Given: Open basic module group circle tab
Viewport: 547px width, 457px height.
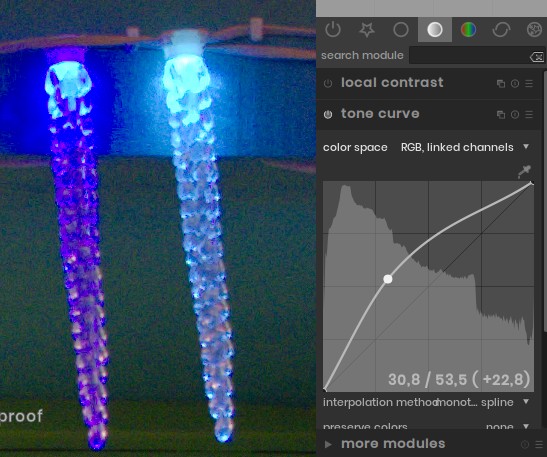Looking at the screenshot, I should [x=400, y=30].
